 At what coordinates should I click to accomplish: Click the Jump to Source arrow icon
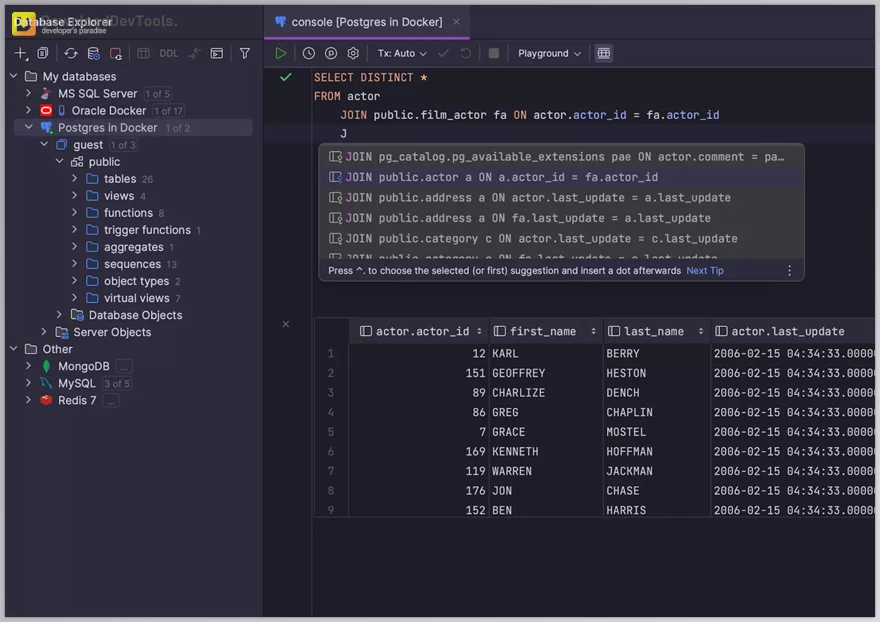(194, 53)
